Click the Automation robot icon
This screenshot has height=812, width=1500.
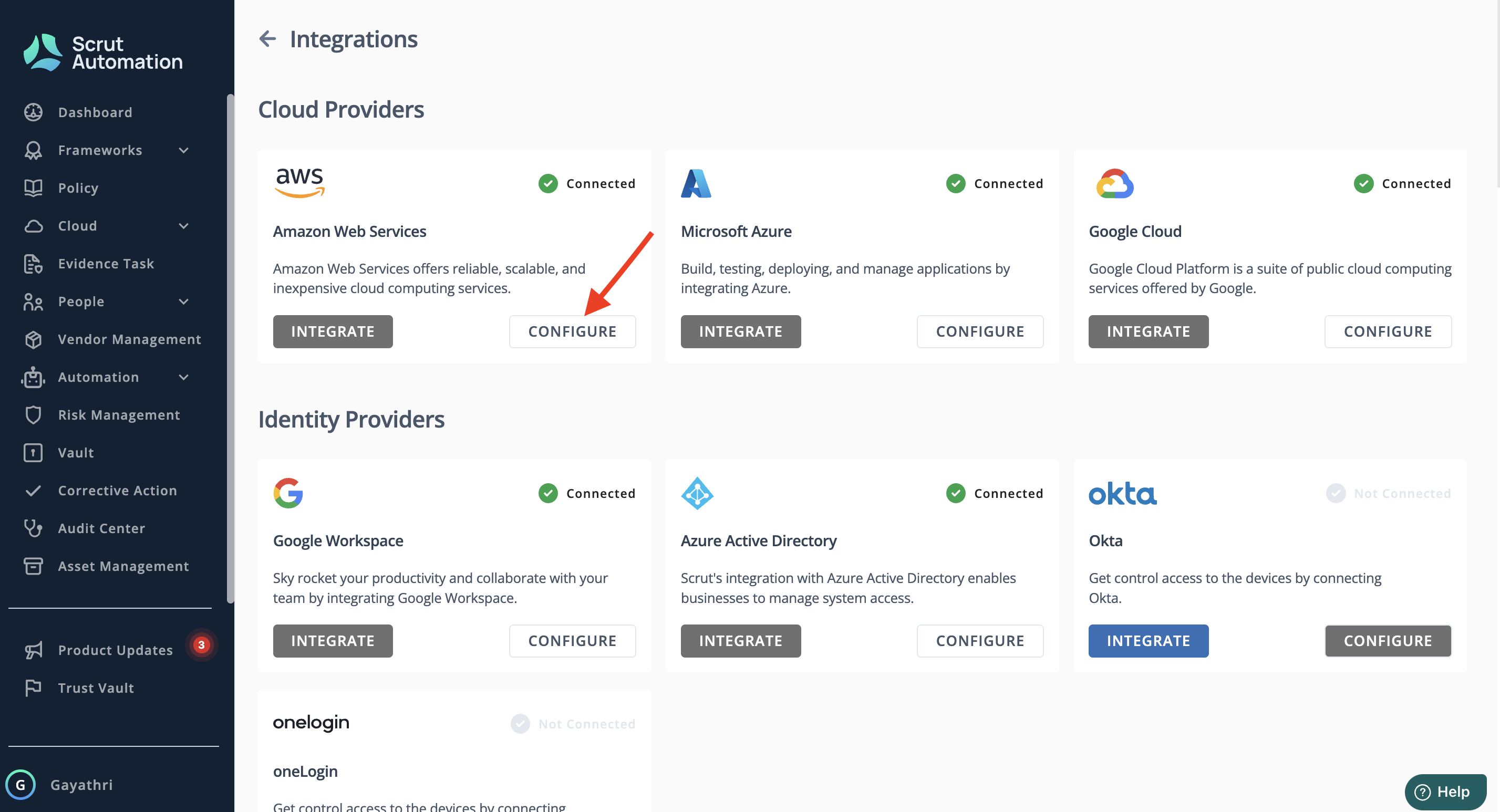33,377
